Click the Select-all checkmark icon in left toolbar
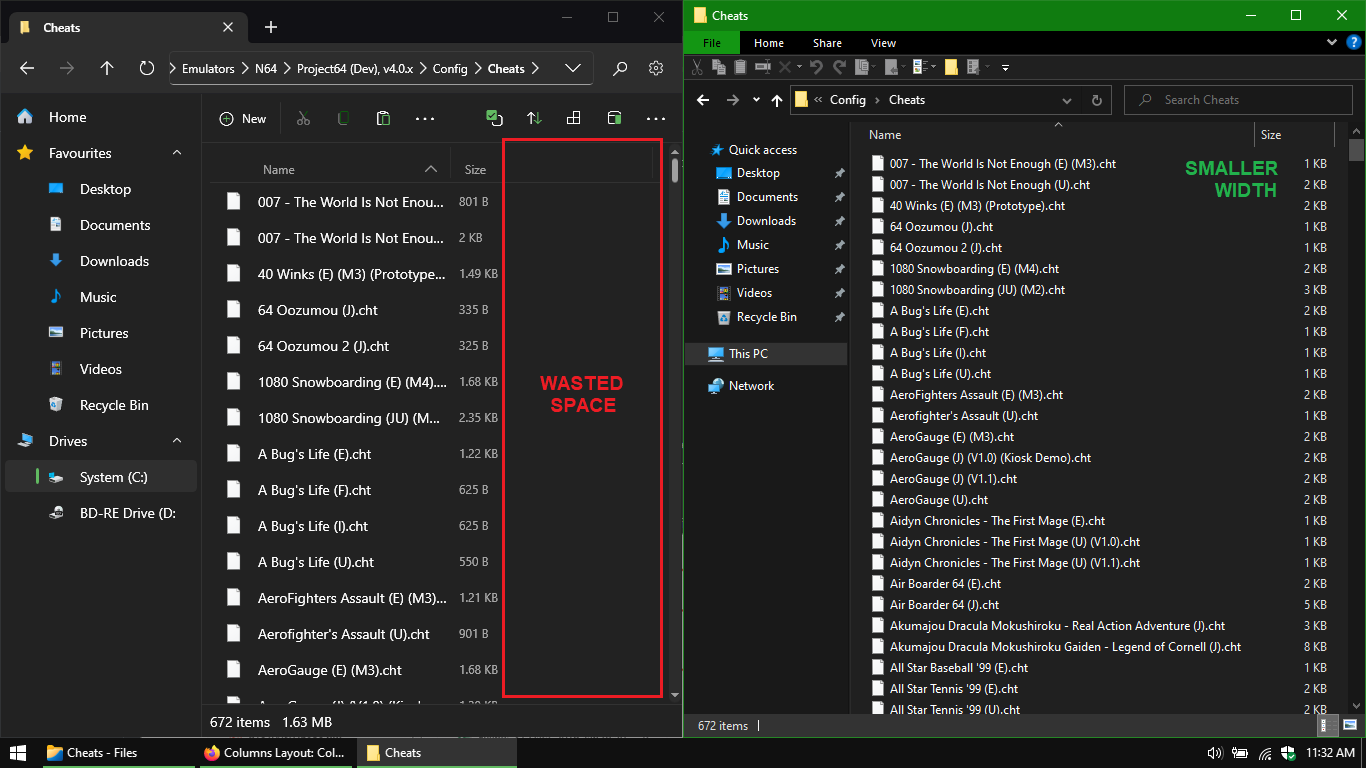The width and height of the screenshot is (1367, 768). 494,117
